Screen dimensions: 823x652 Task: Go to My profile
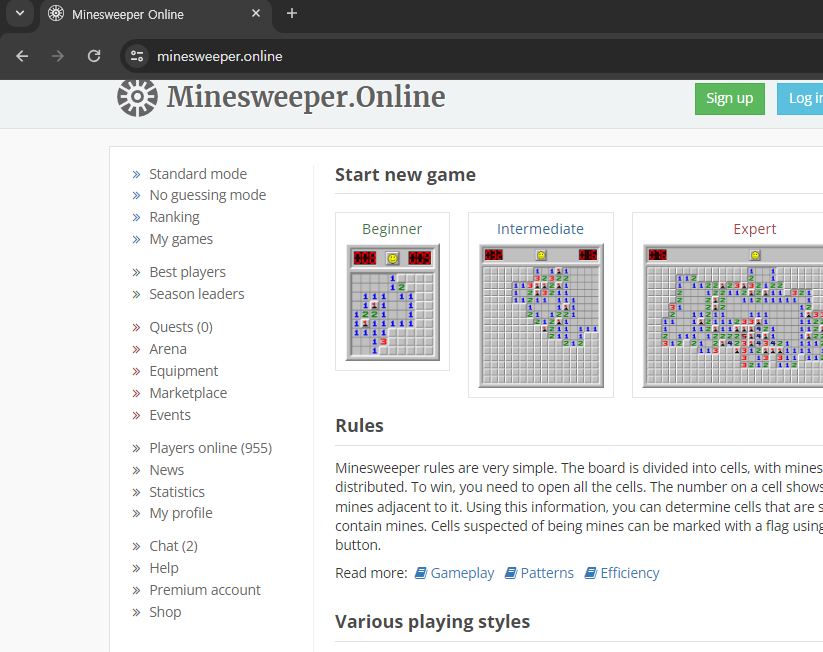coord(181,513)
